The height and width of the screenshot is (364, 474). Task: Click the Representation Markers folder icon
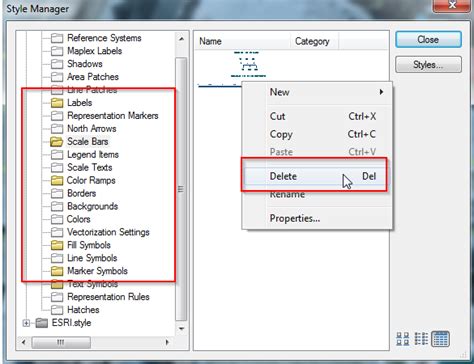click(57, 116)
